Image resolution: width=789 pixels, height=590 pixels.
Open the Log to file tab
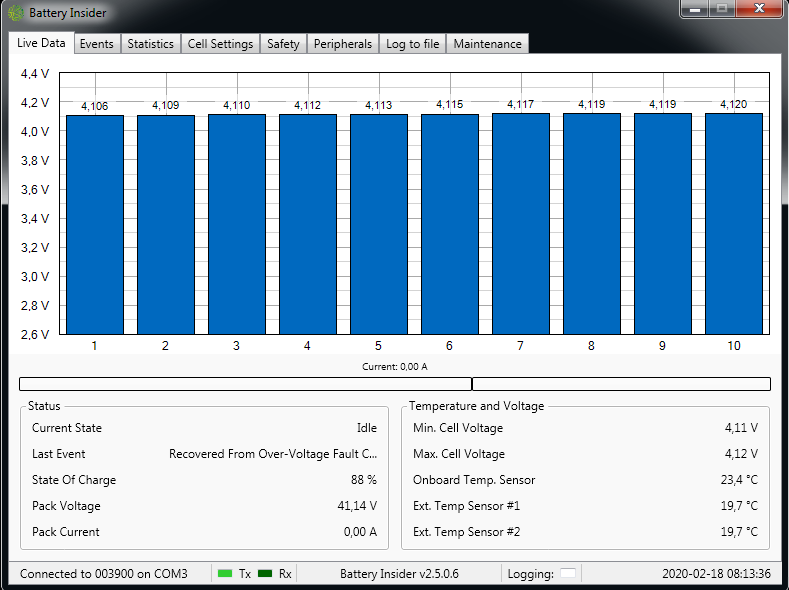point(412,44)
